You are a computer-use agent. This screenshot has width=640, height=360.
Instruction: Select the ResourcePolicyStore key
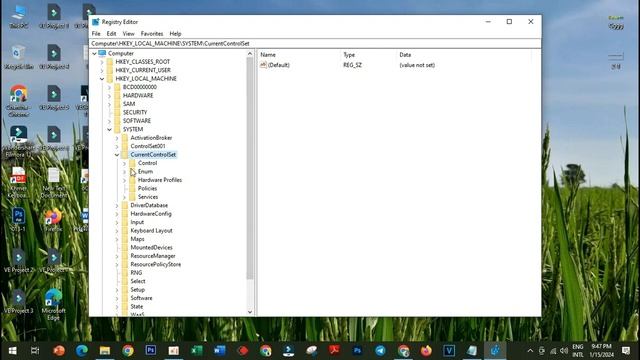pyautogui.click(x=156, y=264)
